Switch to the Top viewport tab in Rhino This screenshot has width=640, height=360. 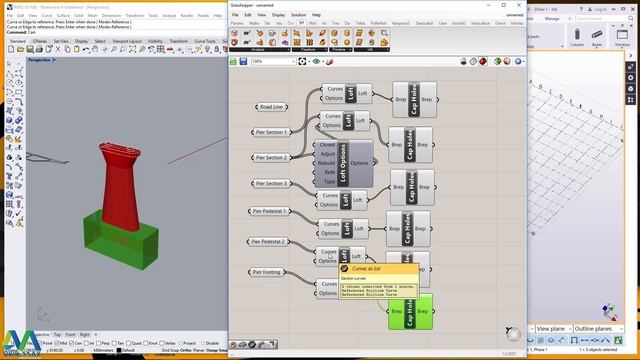coord(57,335)
